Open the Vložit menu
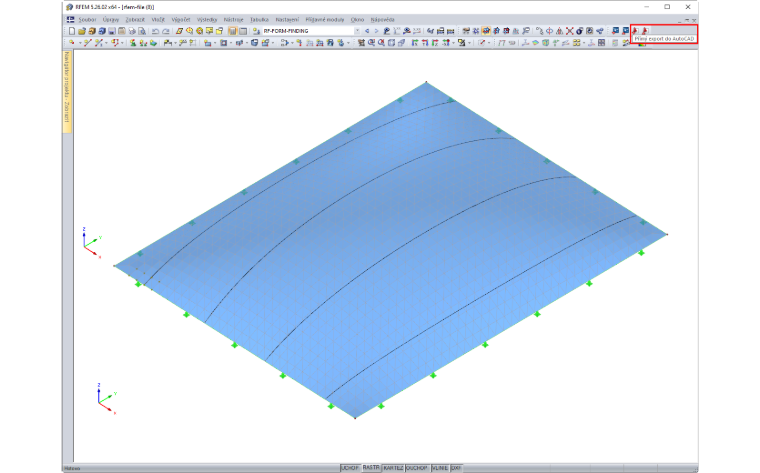Viewport: 760px width, 473px height. [158, 19]
